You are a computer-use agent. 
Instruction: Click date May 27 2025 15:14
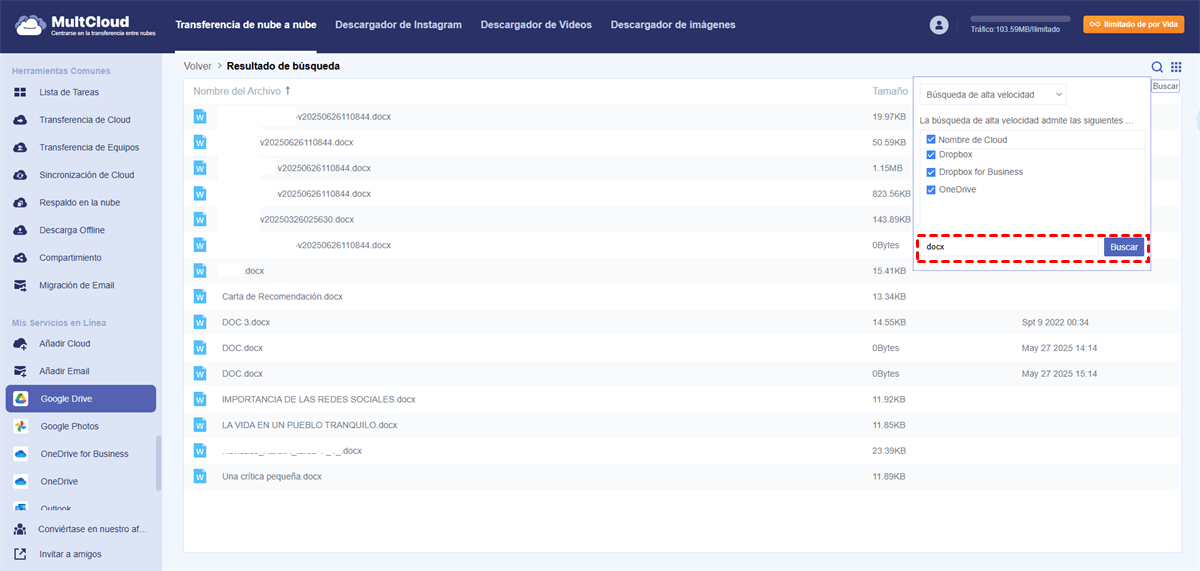point(1060,373)
